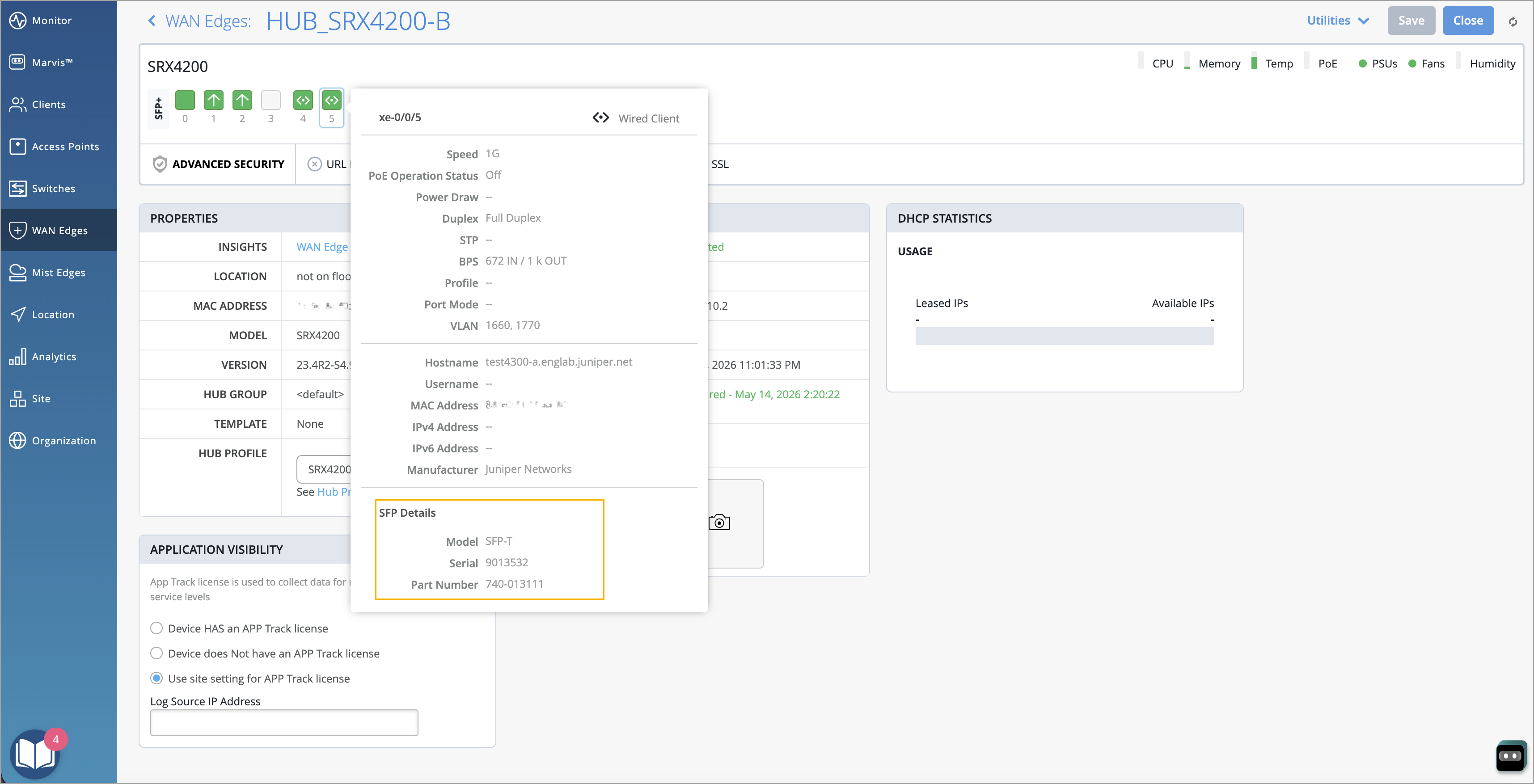
Task: Click the Memory status indicator
Action: tap(1213, 63)
